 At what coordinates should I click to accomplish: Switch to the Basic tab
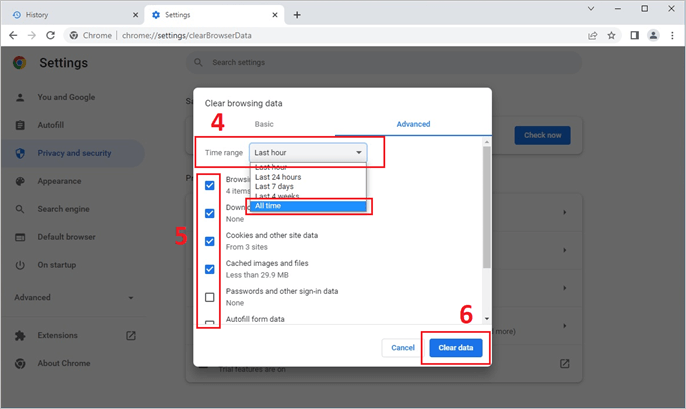(x=264, y=124)
